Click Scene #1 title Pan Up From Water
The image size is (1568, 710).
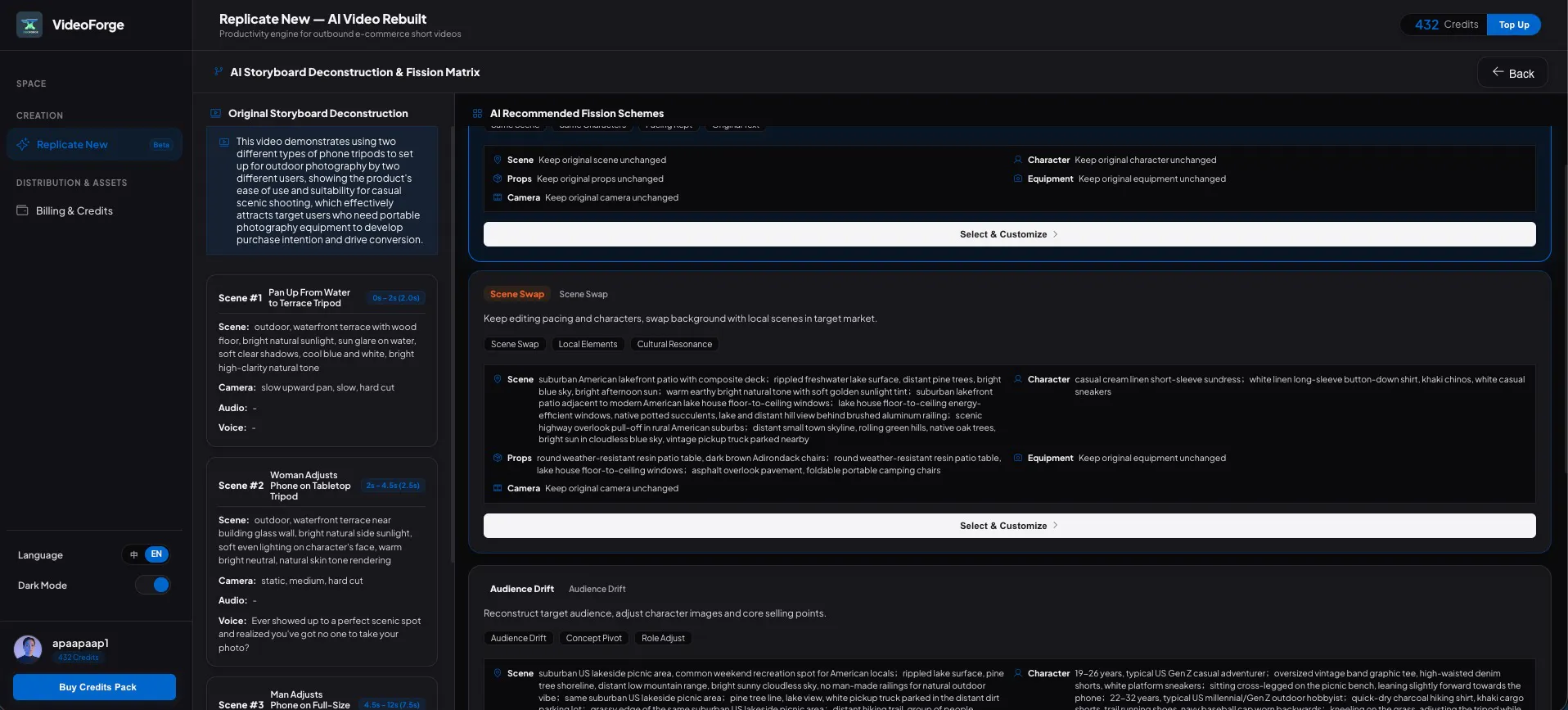click(309, 297)
